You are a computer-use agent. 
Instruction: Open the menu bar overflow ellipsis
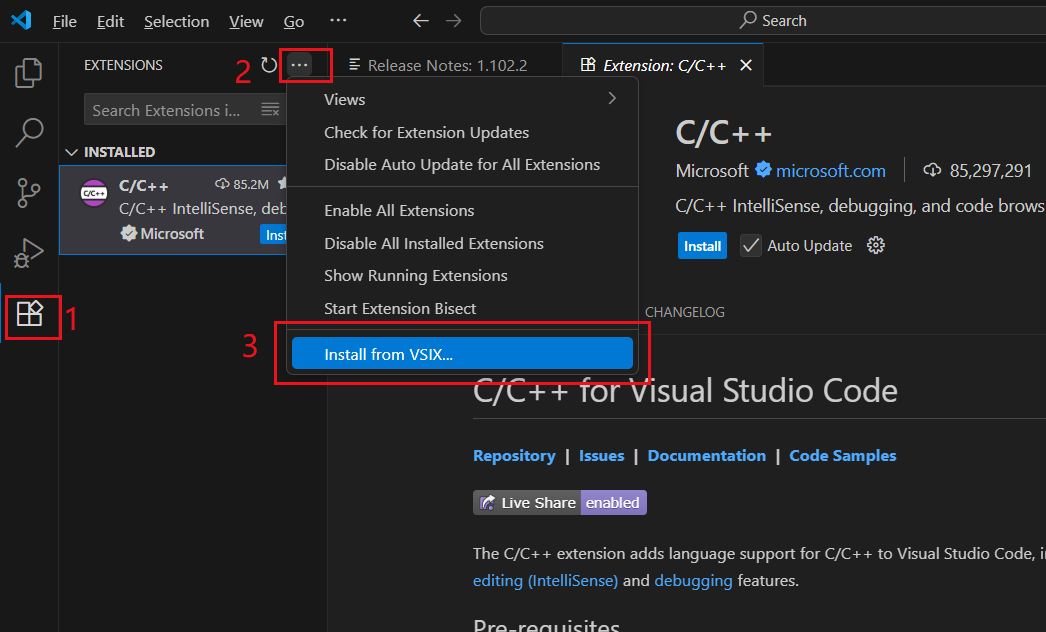click(338, 21)
